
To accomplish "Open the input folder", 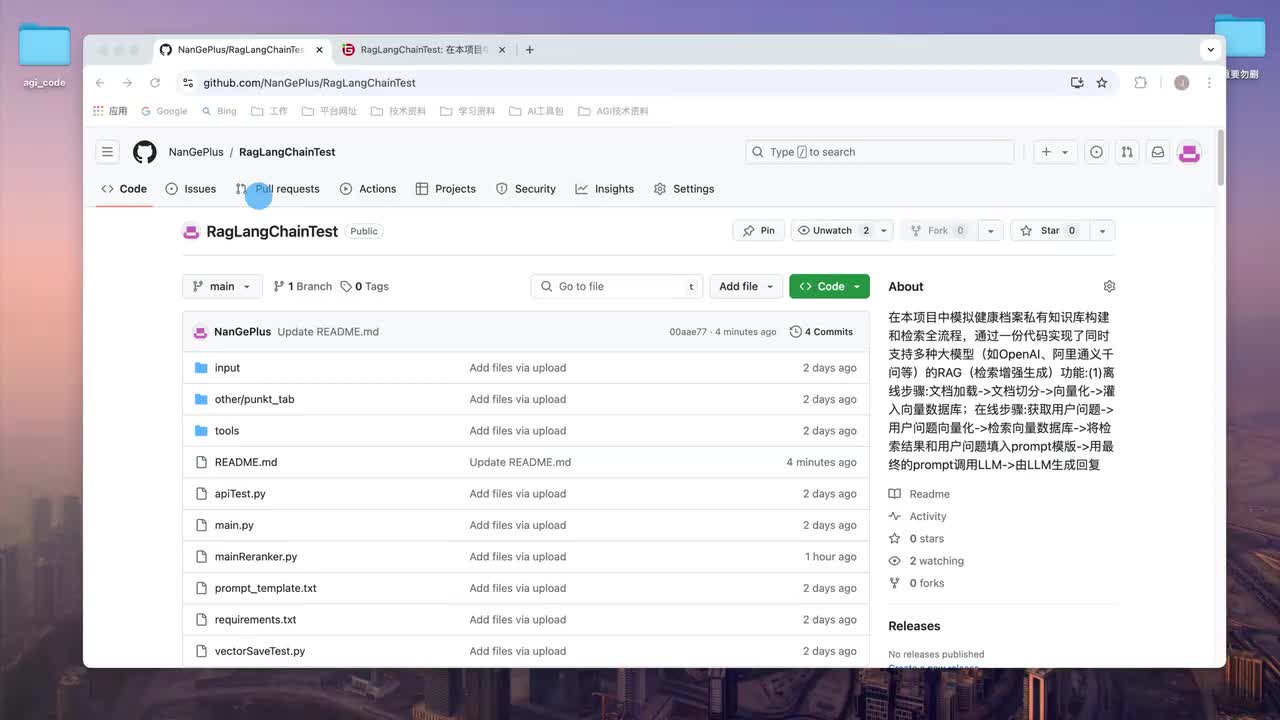I will (x=227, y=368).
